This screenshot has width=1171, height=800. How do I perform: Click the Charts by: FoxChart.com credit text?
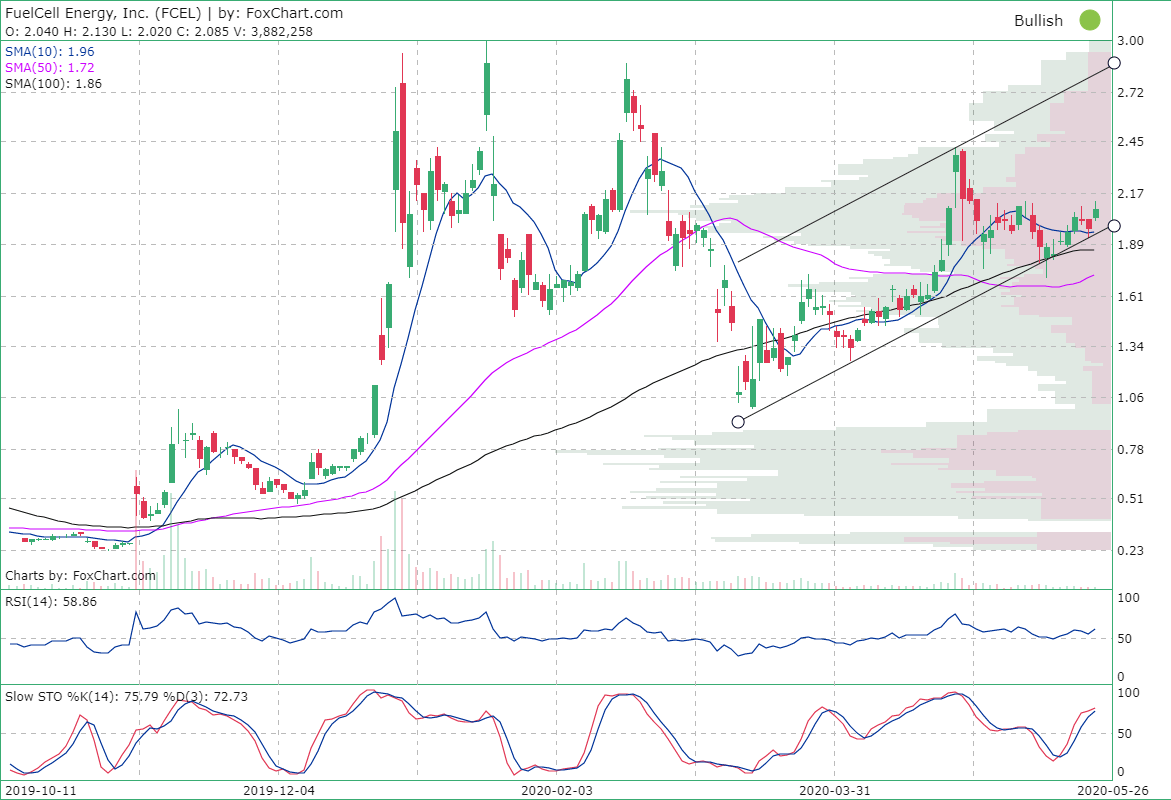(x=81, y=575)
